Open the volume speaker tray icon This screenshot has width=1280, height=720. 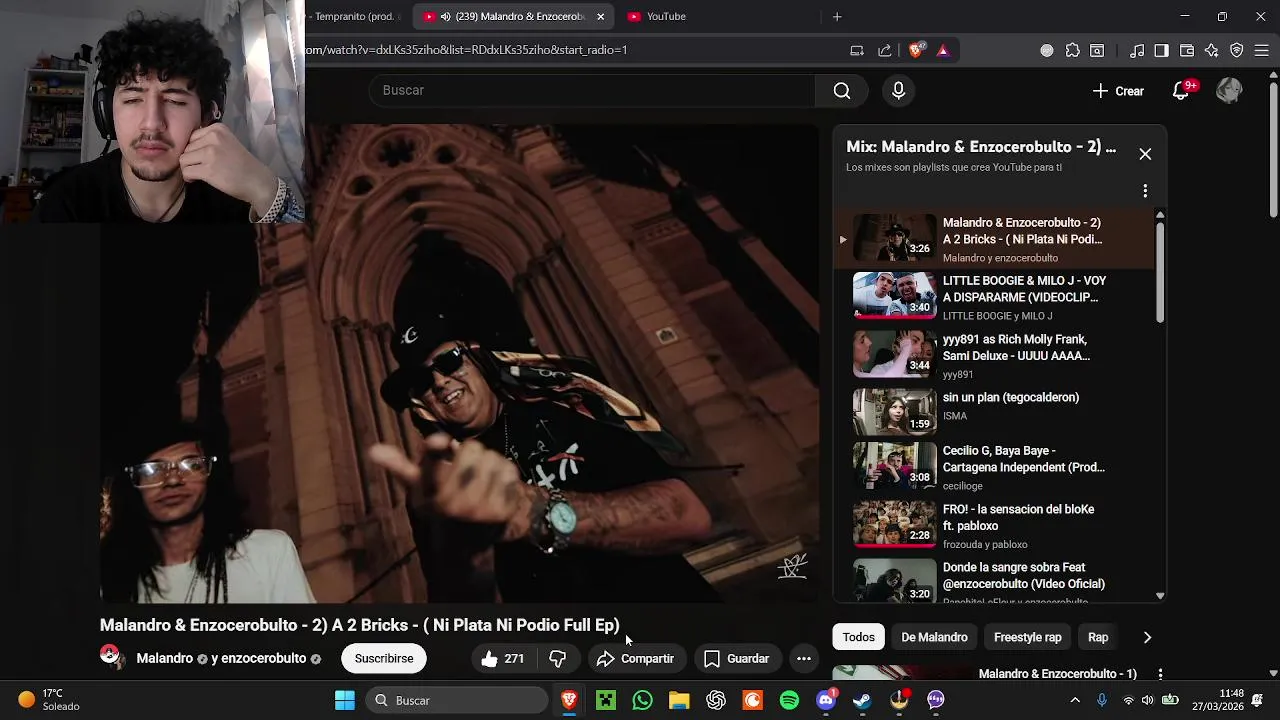coord(1147,701)
